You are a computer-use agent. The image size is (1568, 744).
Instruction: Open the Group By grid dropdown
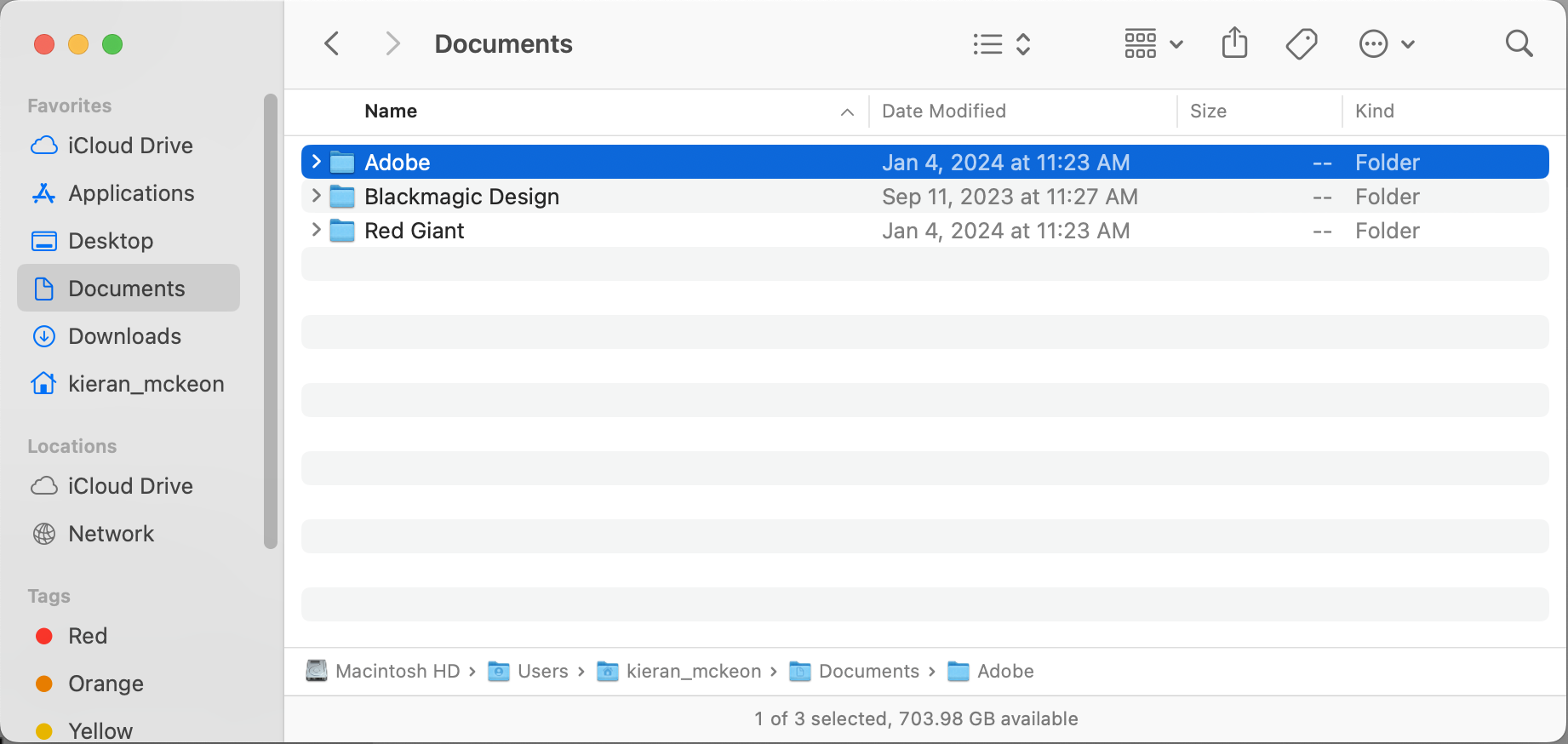point(1153,44)
